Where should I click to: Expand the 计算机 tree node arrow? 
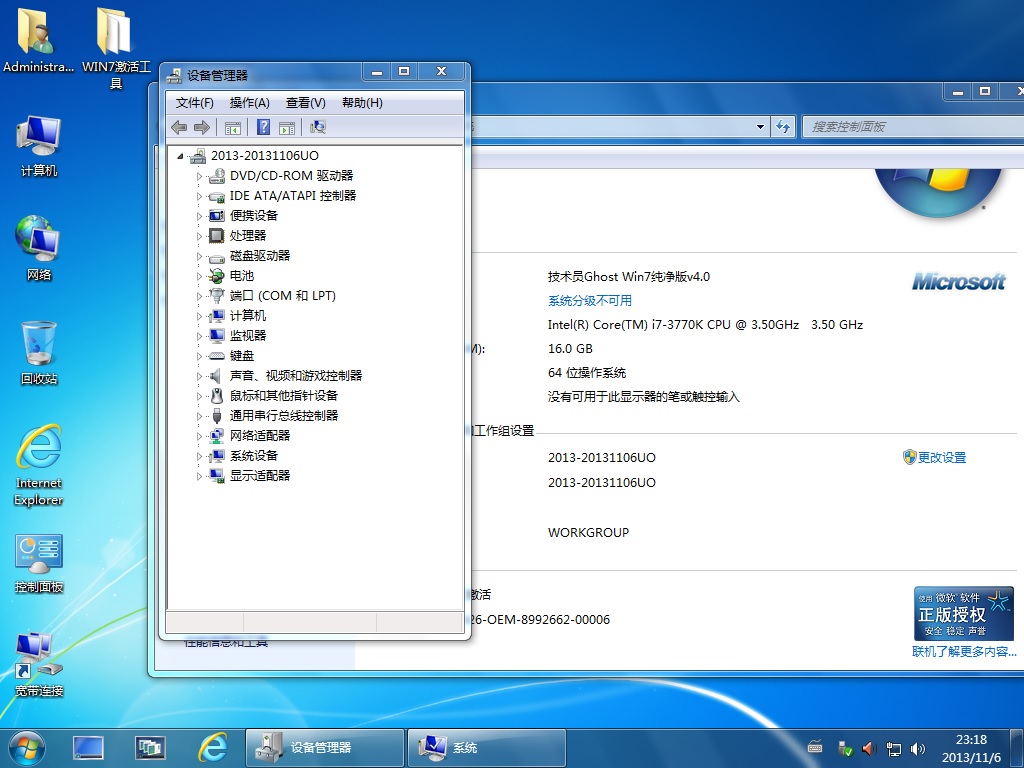tap(199, 316)
